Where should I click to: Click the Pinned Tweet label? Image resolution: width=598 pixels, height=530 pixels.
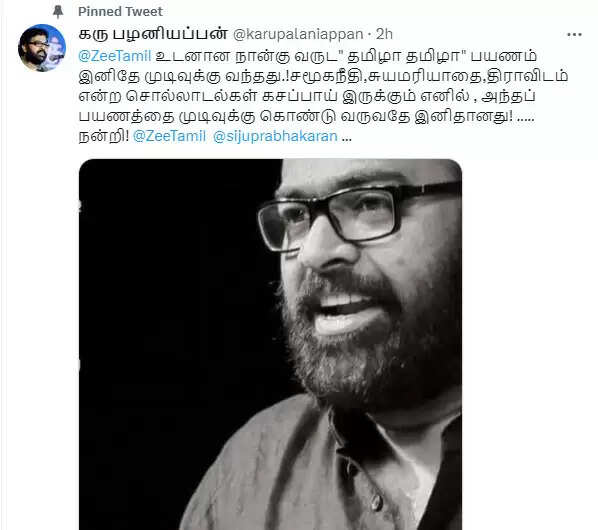point(120,11)
